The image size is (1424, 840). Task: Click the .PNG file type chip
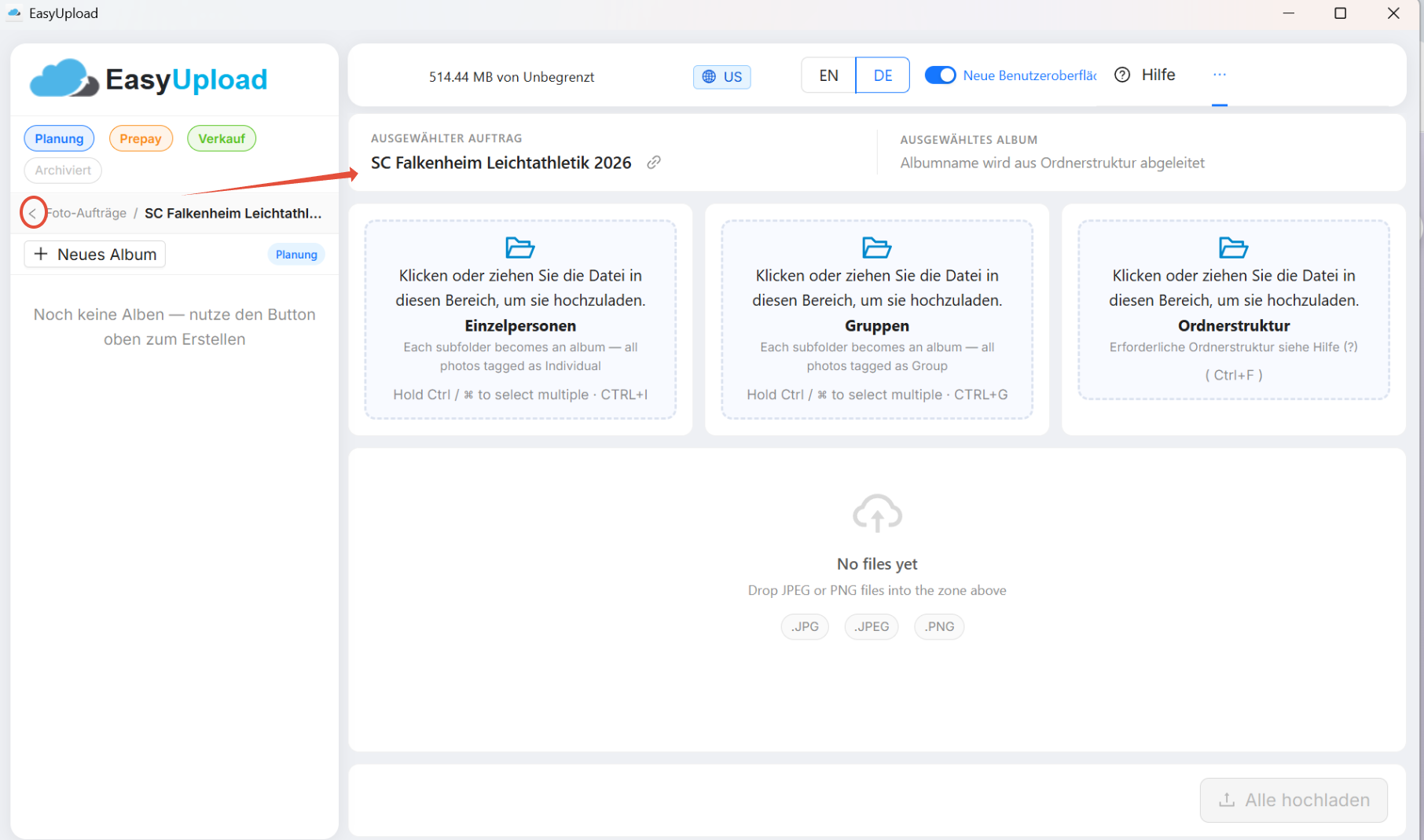(x=939, y=626)
